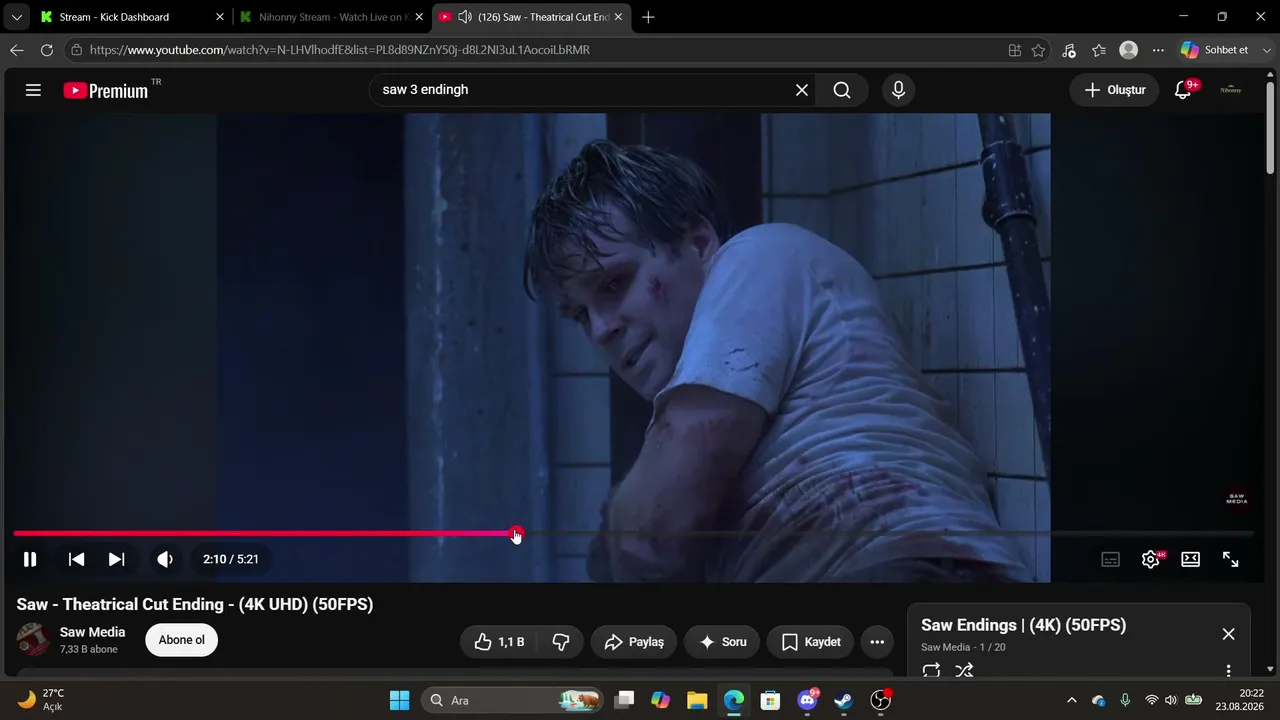Viewport: 1280px width, 720px height.
Task: Open more actions three-dot menu below the video
Action: click(x=877, y=642)
